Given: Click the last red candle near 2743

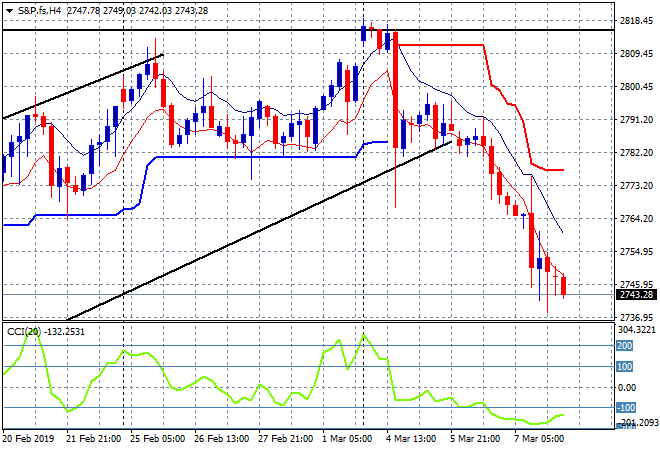Looking at the screenshot, I should 564,286.
